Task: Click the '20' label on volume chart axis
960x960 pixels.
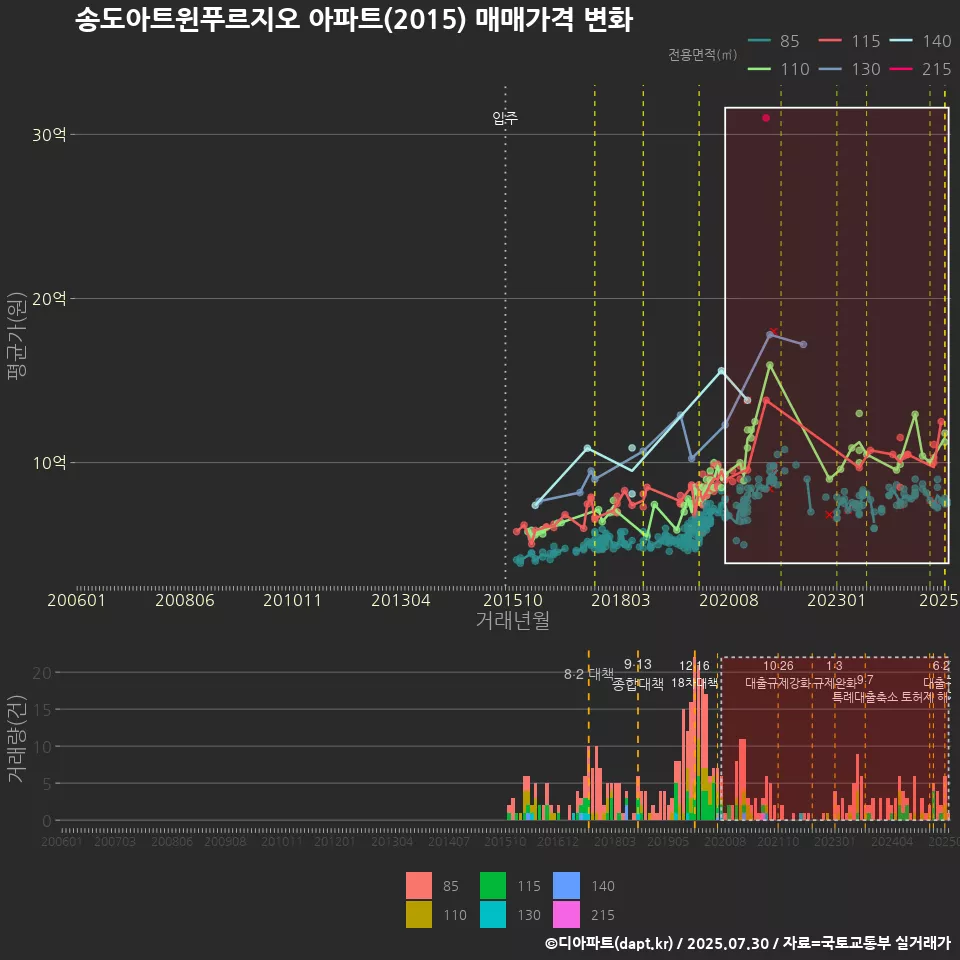Action: click(42, 673)
